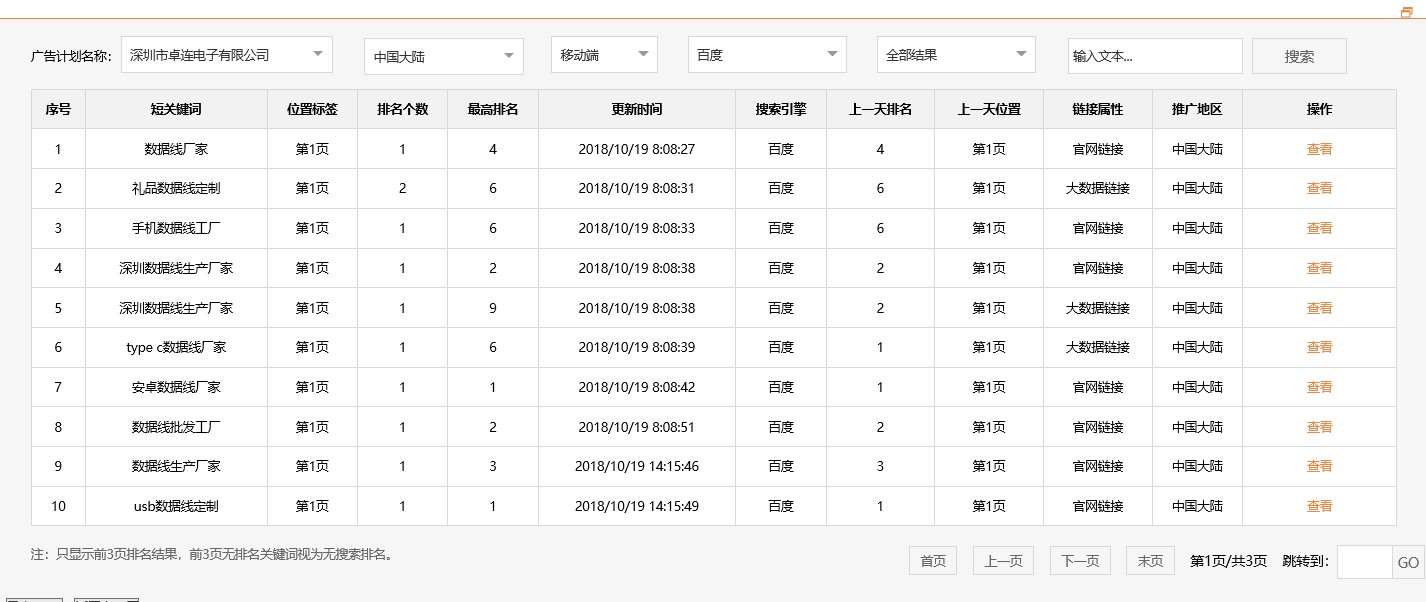Jump to the last page using 末页
Screen dimensions: 1426x602
1149,560
